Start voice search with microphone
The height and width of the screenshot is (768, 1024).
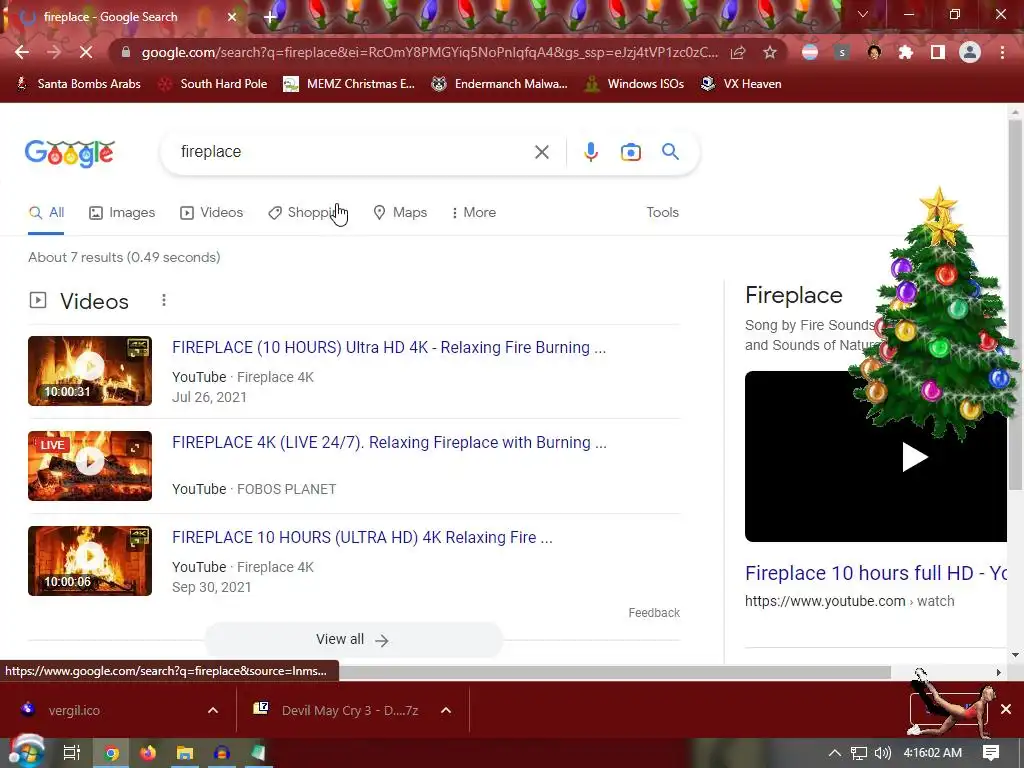(590, 152)
